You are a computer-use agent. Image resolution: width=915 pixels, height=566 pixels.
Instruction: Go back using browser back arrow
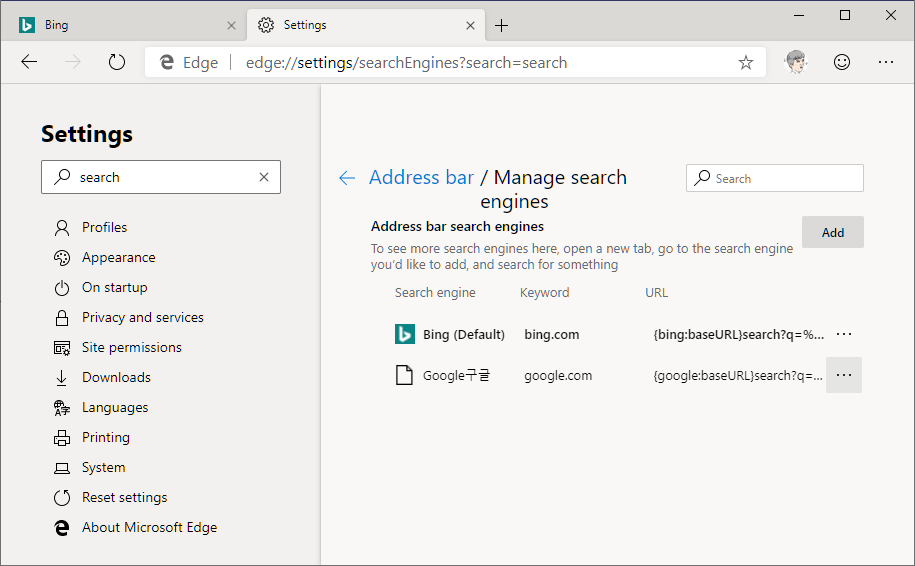tap(29, 62)
